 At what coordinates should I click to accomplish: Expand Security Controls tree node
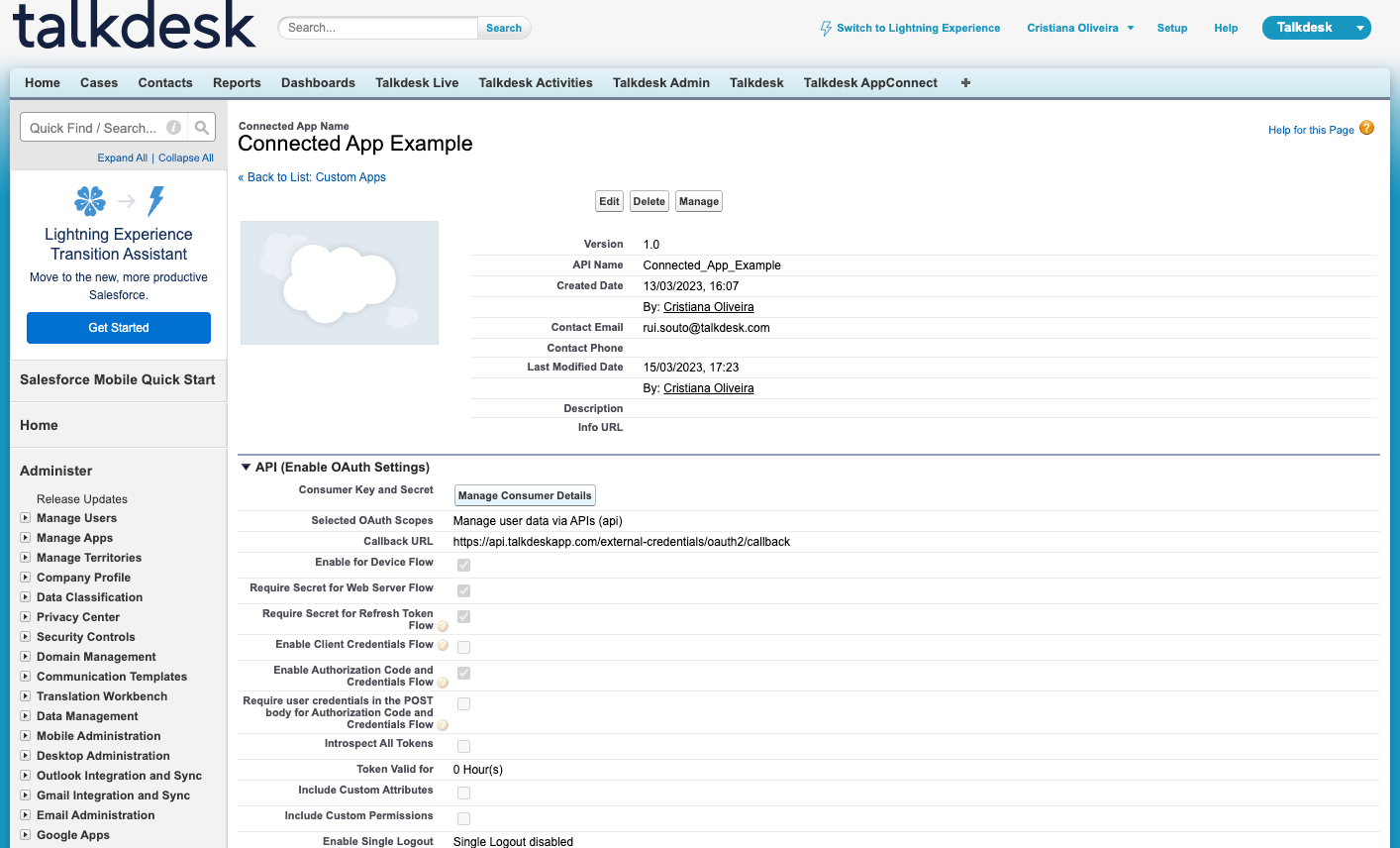[x=26, y=637]
